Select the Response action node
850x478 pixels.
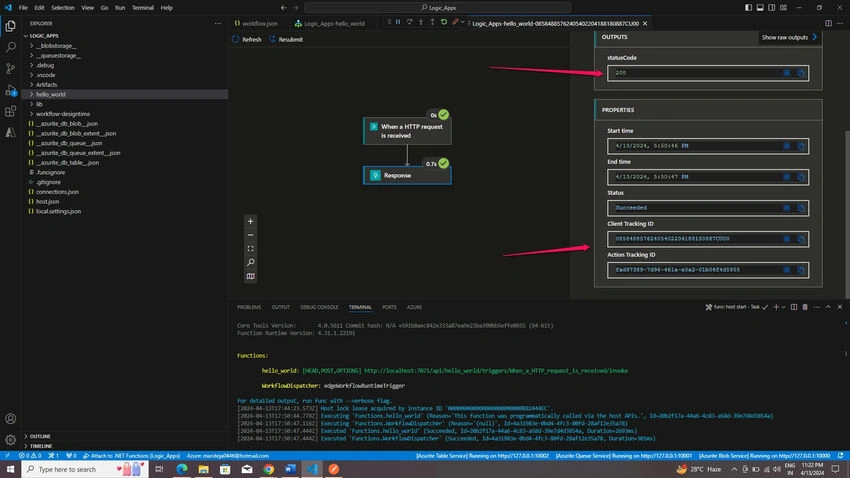coord(407,176)
